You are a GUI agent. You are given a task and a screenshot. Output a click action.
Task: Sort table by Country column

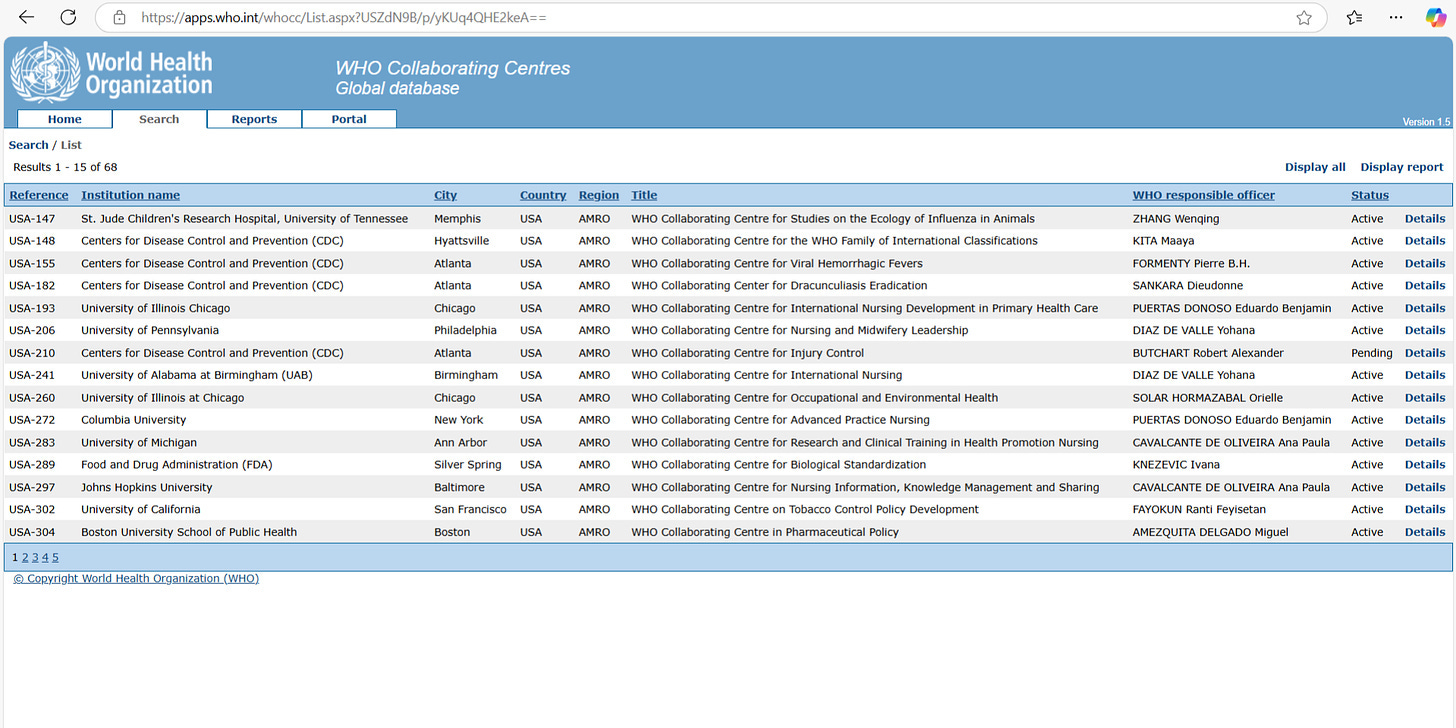(543, 195)
